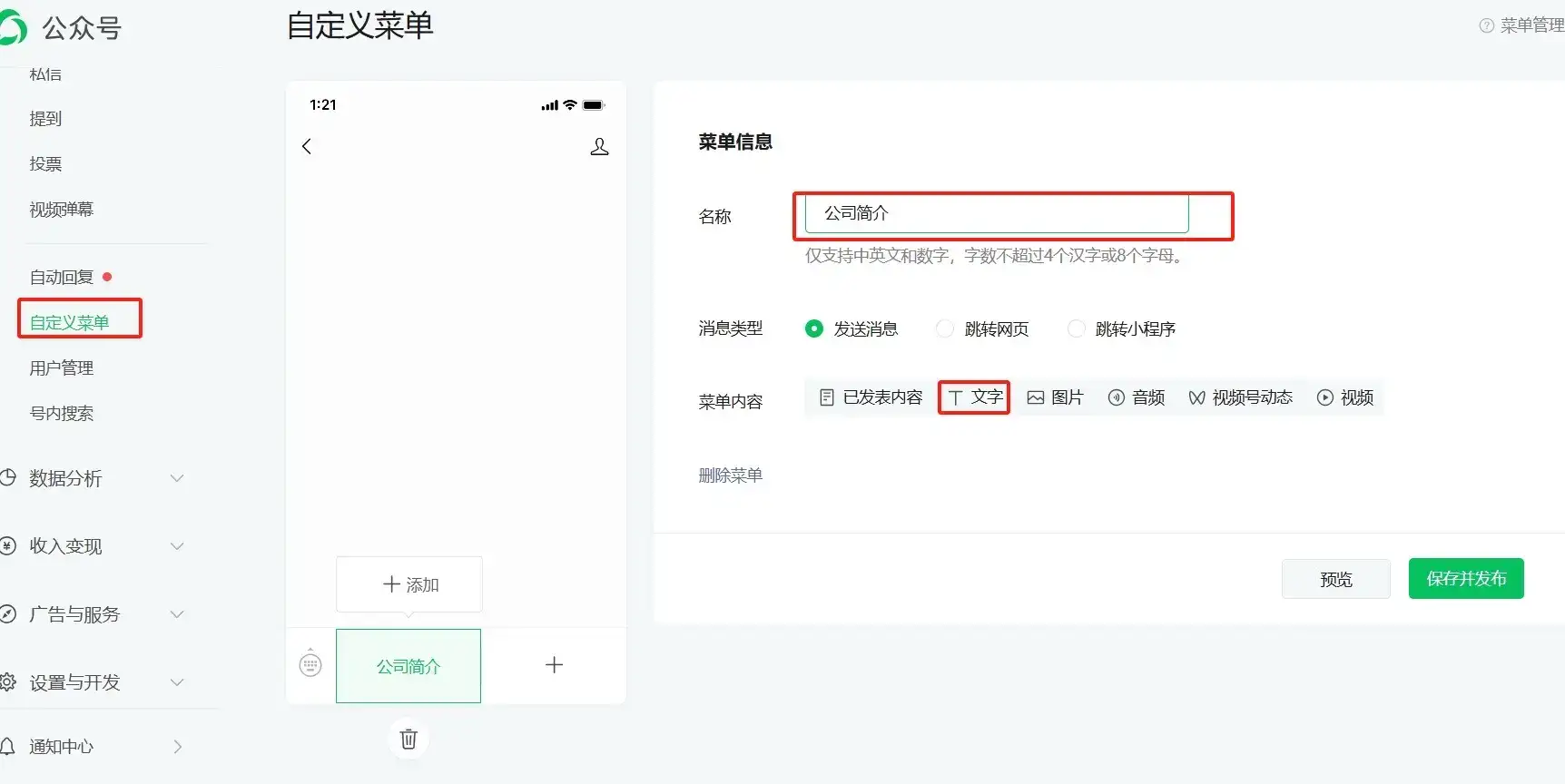Expand the 收入变现 section chevron
The width and height of the screenshot is (1565, 784).
[x=177, y=546]
